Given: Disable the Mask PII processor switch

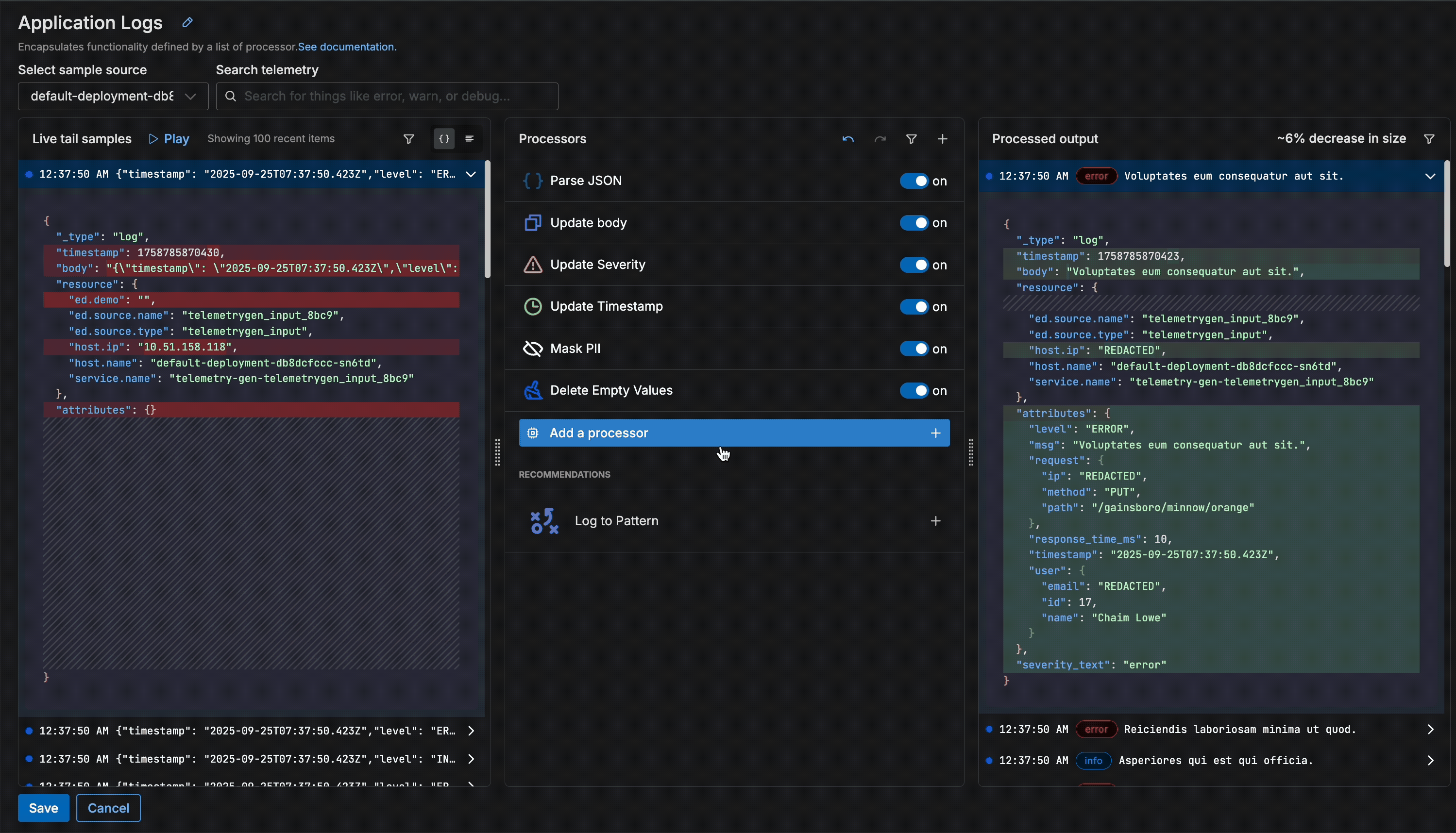Looking at the screenshot, I should pyautogui.click(x=914, y=349).
